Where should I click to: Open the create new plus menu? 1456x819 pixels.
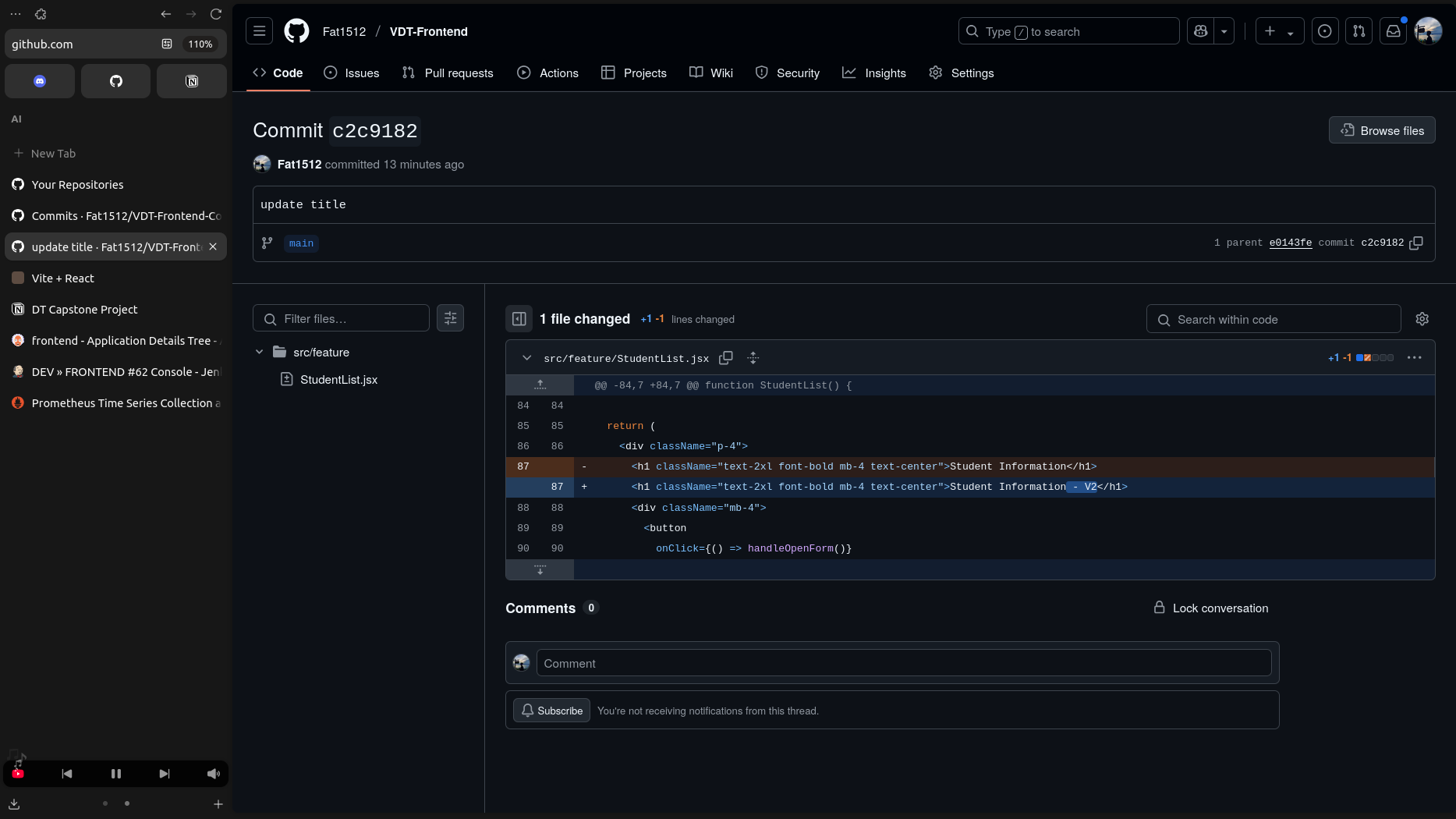(1279, 31)
